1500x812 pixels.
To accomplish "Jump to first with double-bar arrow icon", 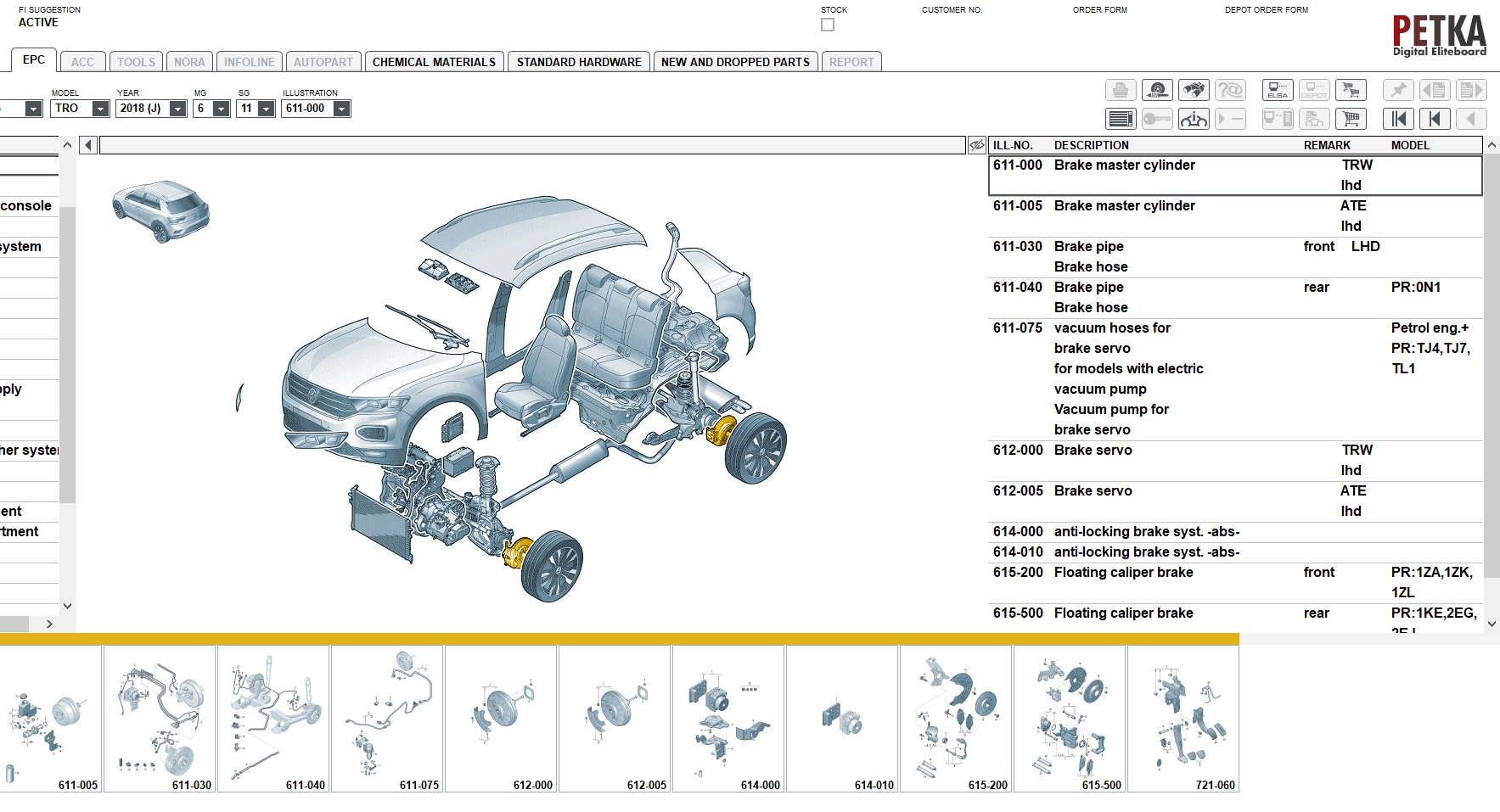I will click(1398, 119).
